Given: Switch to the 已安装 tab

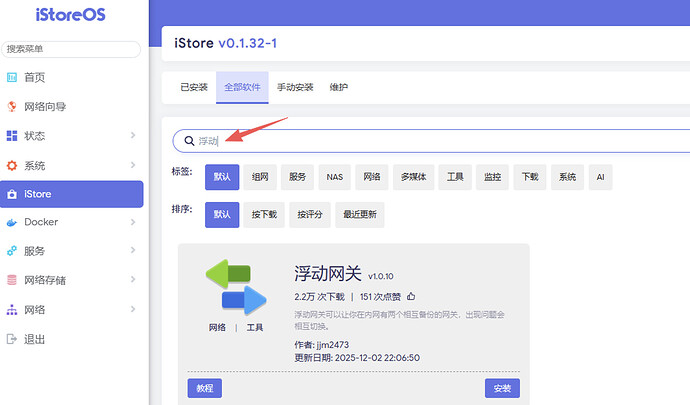Looking at the screenshot, I should pos(194,87).
